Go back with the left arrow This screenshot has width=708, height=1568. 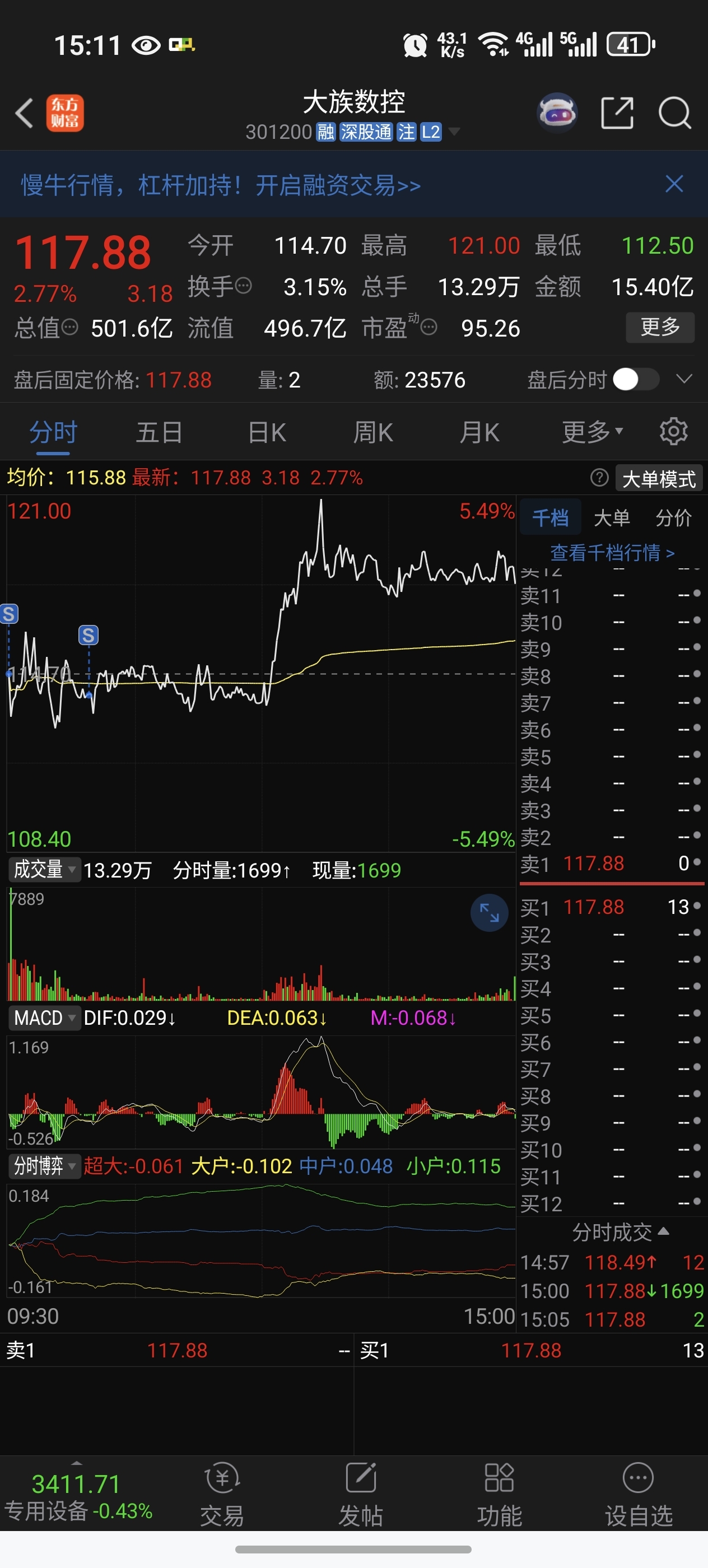[24, 113]
